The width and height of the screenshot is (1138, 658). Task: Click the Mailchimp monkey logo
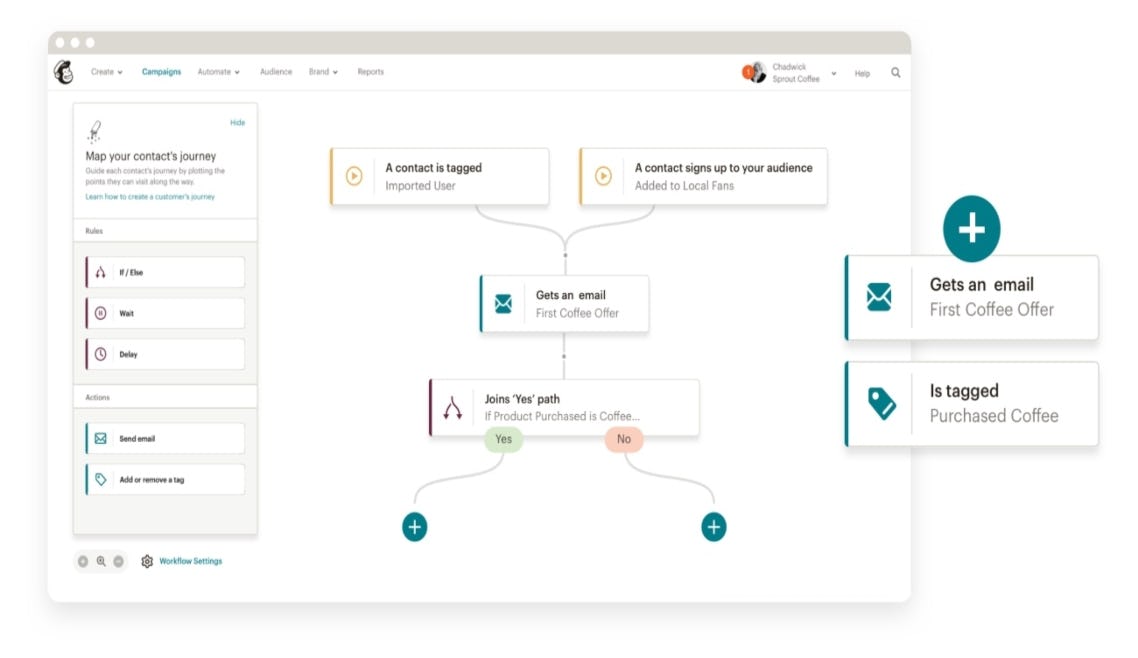coord(64,72)
